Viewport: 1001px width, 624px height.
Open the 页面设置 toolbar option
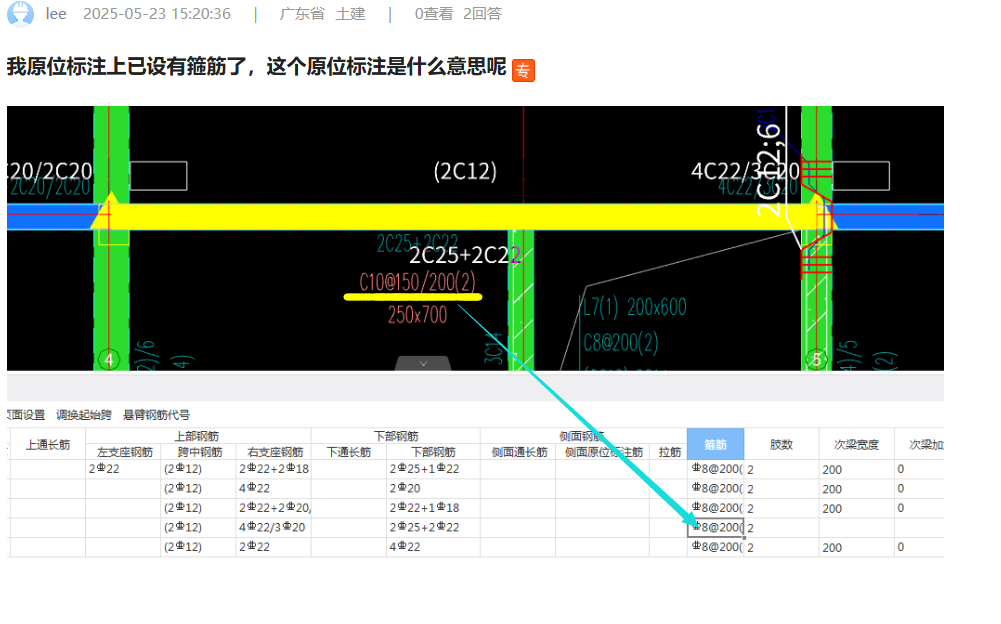26,415
